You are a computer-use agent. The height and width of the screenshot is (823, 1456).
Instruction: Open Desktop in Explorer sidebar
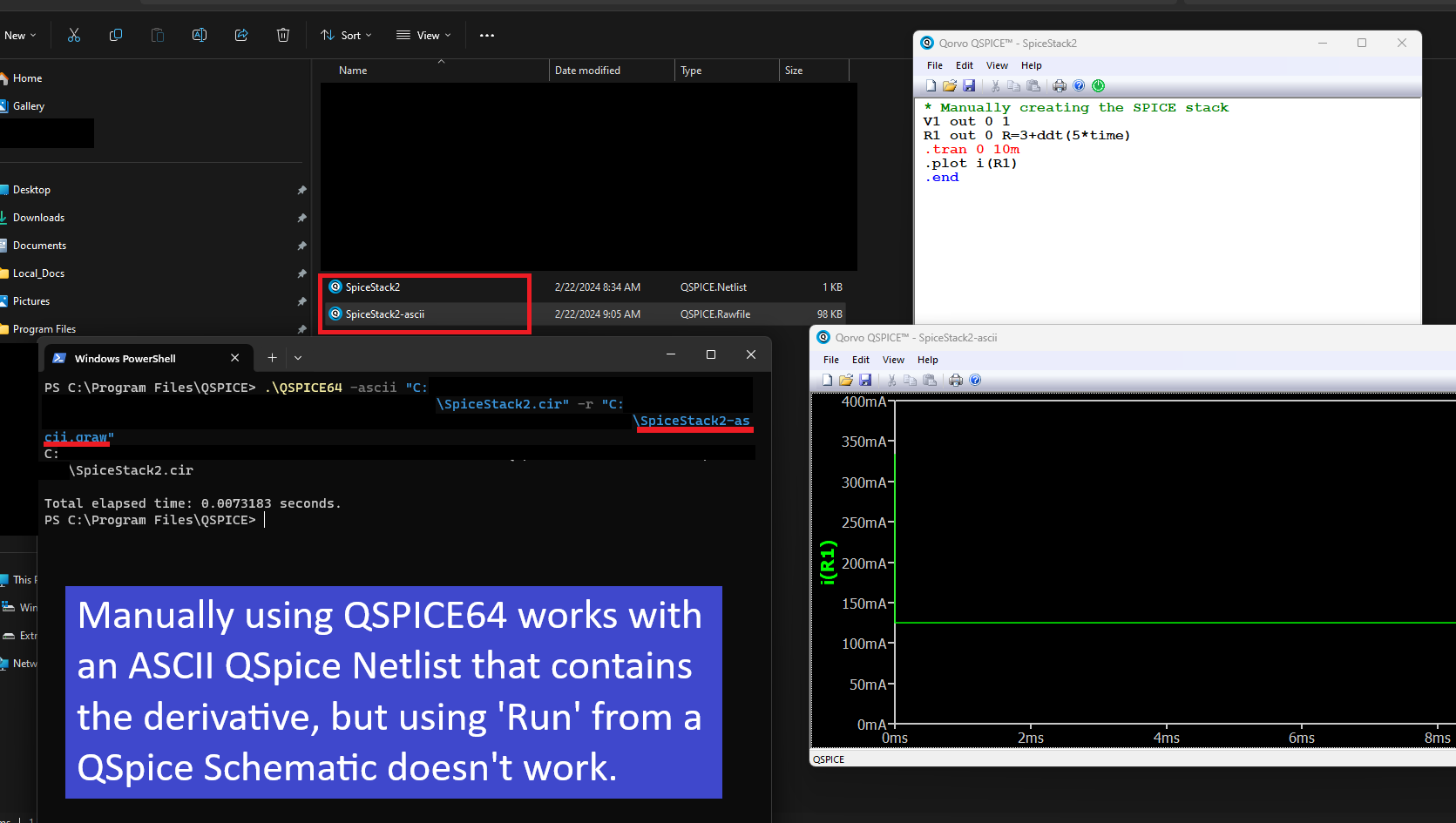[x=31, y=190]
